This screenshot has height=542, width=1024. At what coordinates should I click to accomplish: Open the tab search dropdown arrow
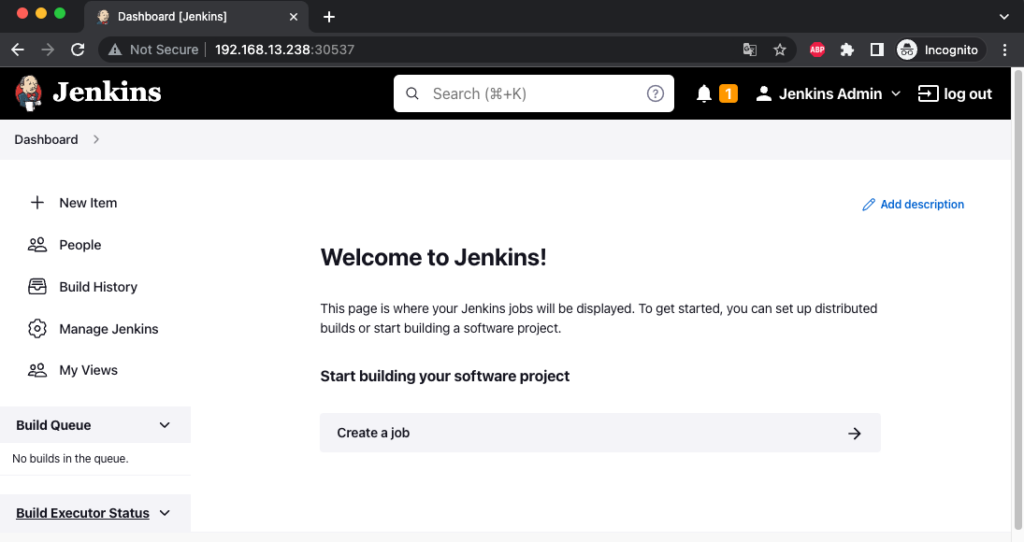click(x=1004, y=17)
